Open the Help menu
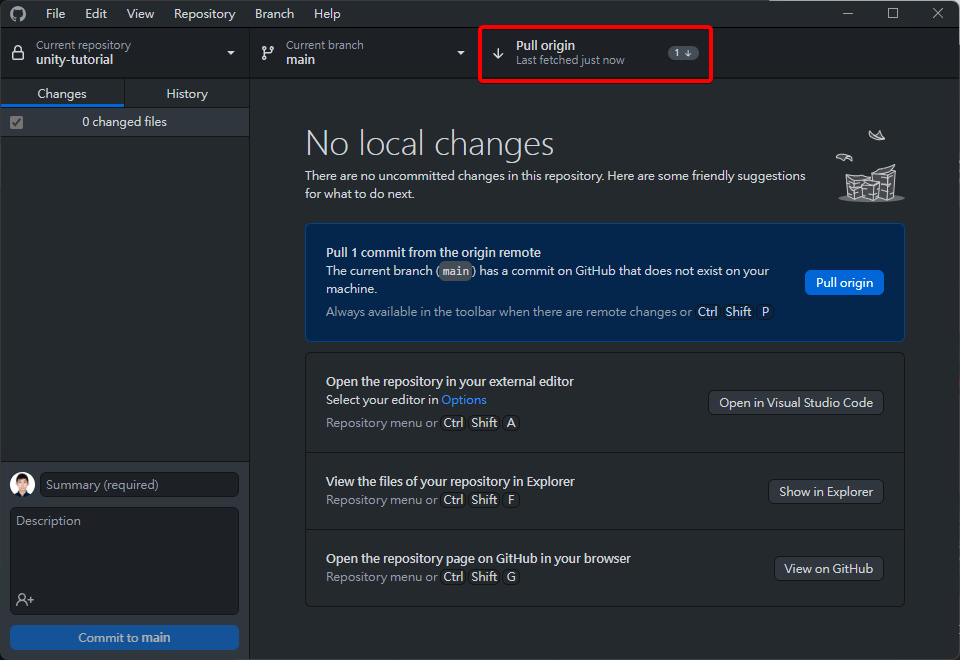This screenshot has width=960, height=660. click(327, 13)
